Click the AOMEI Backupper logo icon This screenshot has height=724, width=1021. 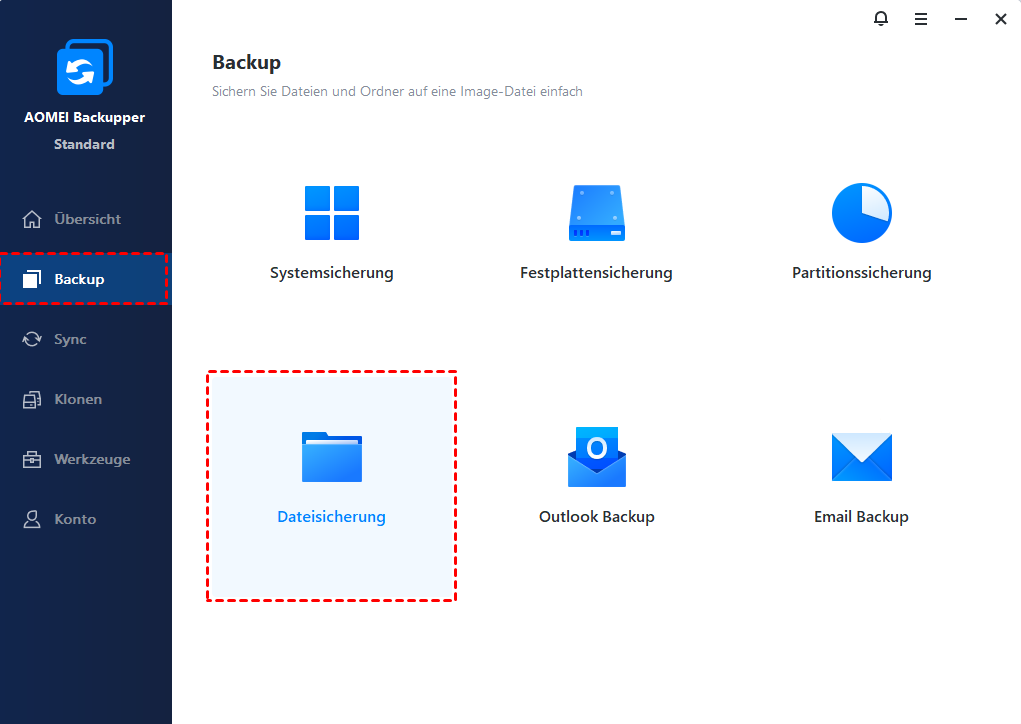coord(85,66)
